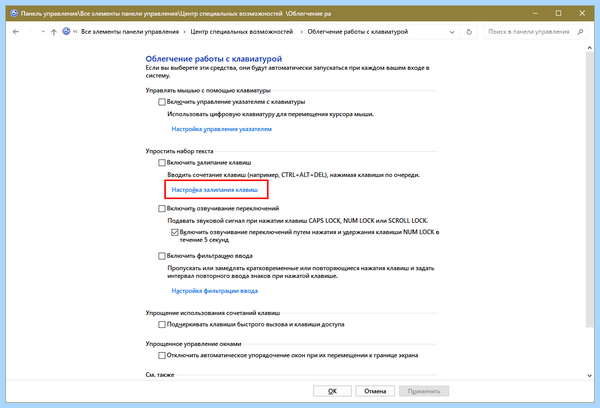Image resolution: width=600 pixels, height=408 pixels.
Task: Go up one level with the up arrow
Action: pos(54,32)
